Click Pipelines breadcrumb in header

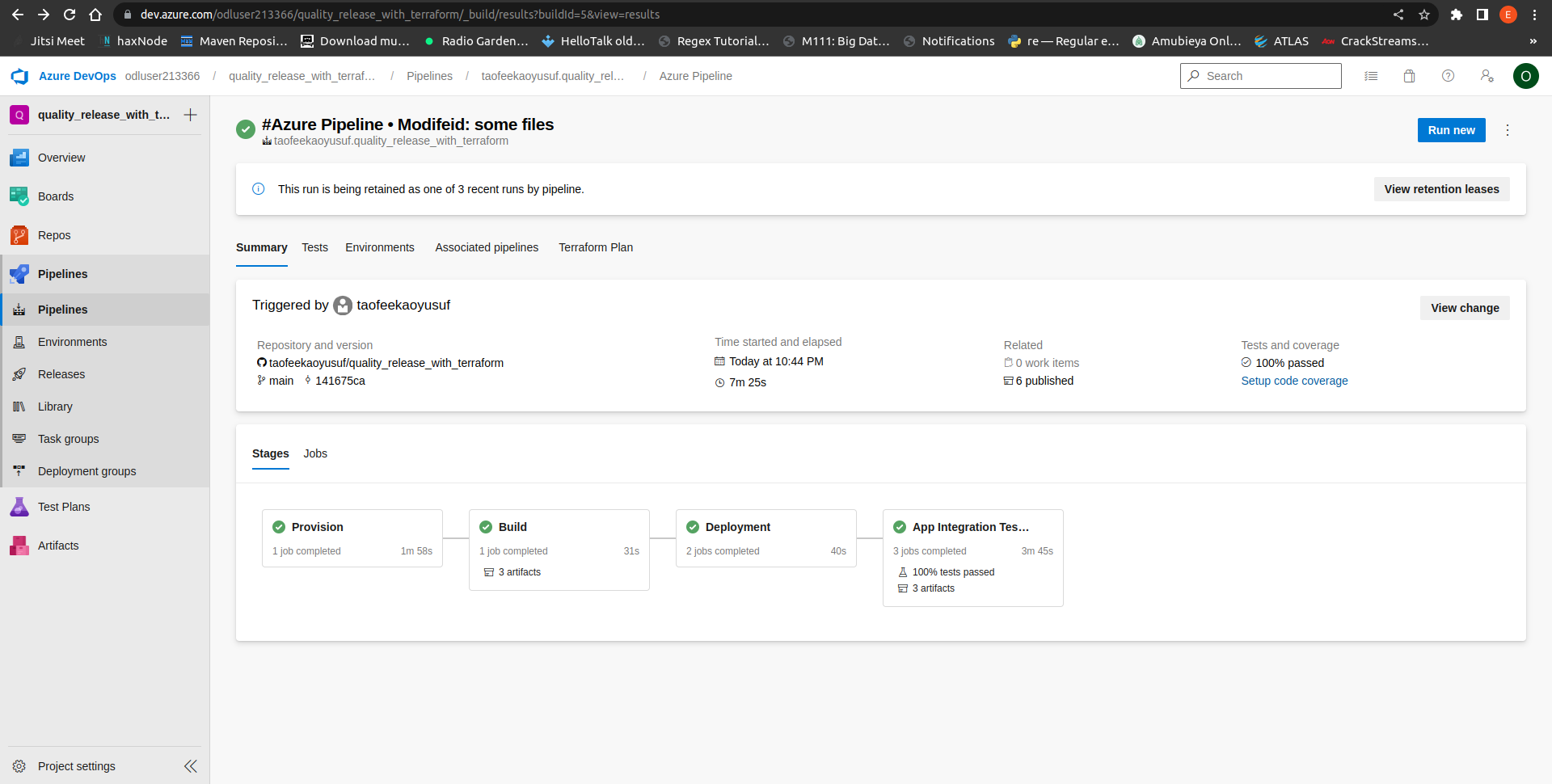click(x=429, y=76)
